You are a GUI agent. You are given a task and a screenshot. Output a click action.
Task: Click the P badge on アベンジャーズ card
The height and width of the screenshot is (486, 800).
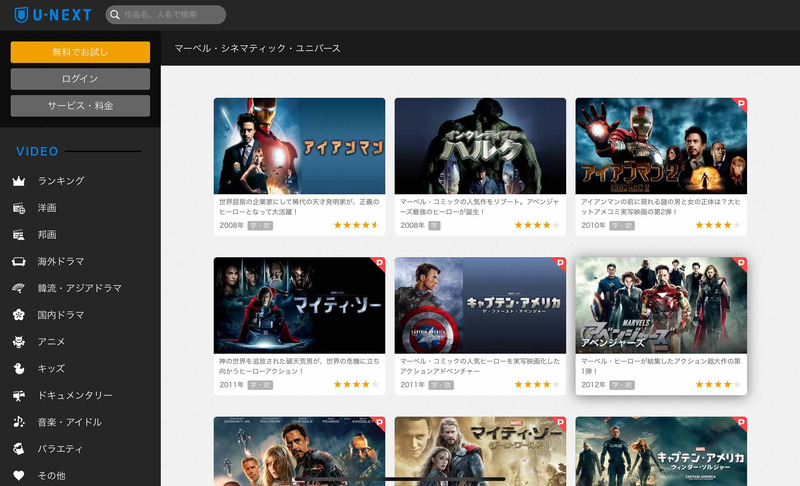pos(741,263)
